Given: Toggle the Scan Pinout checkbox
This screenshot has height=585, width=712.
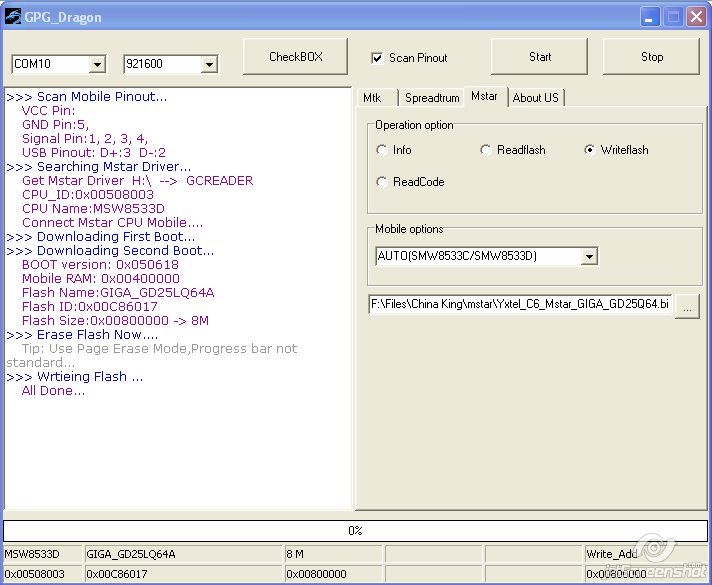Looking at the screenshot, I should coord(377,58).
